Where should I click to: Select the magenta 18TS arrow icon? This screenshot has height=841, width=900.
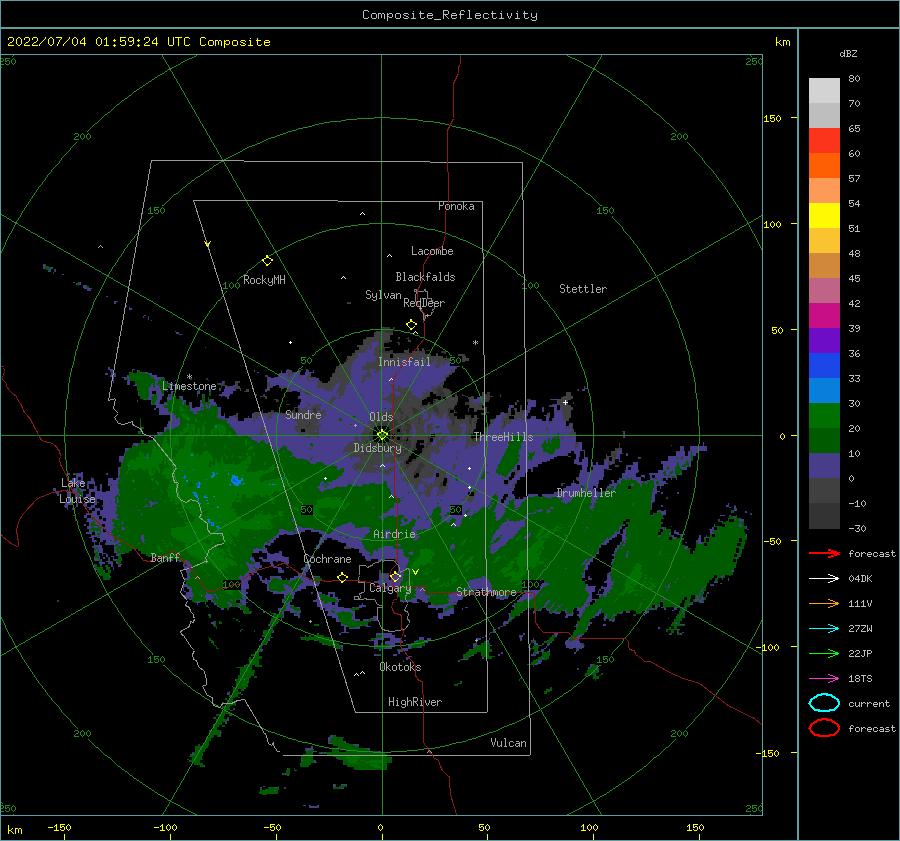[824, 678]
